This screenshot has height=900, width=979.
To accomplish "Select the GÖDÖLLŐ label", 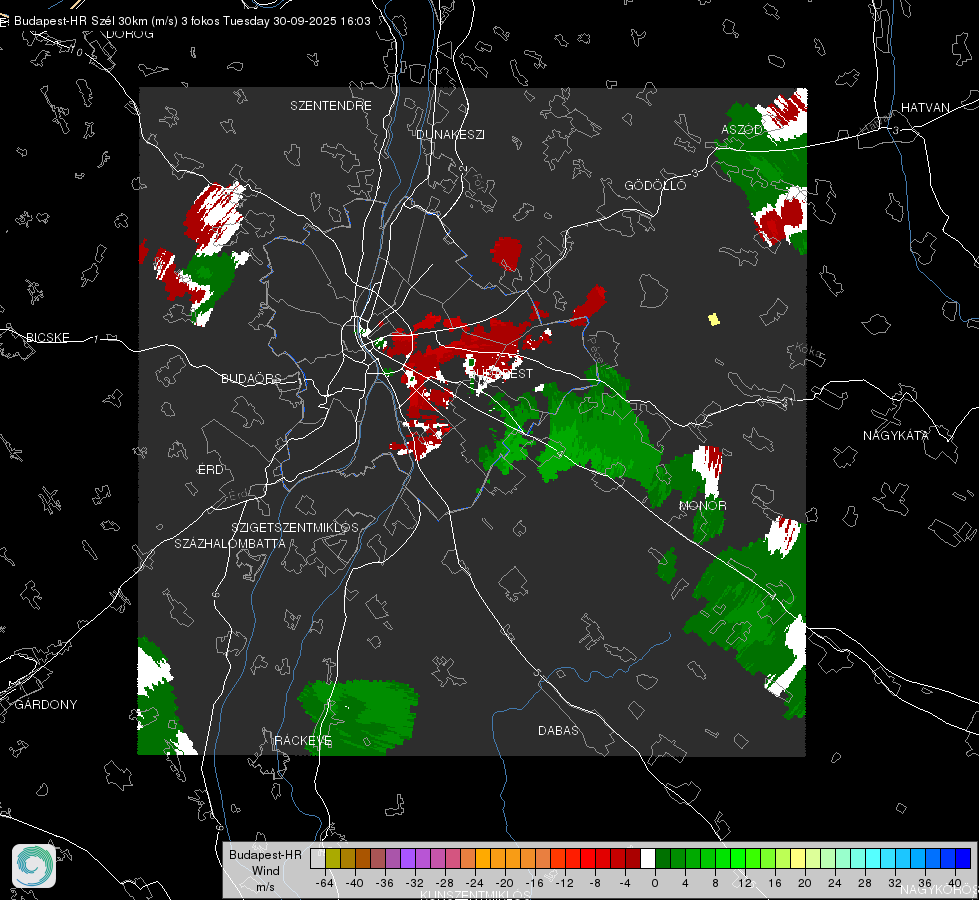I will coord(655,185).
